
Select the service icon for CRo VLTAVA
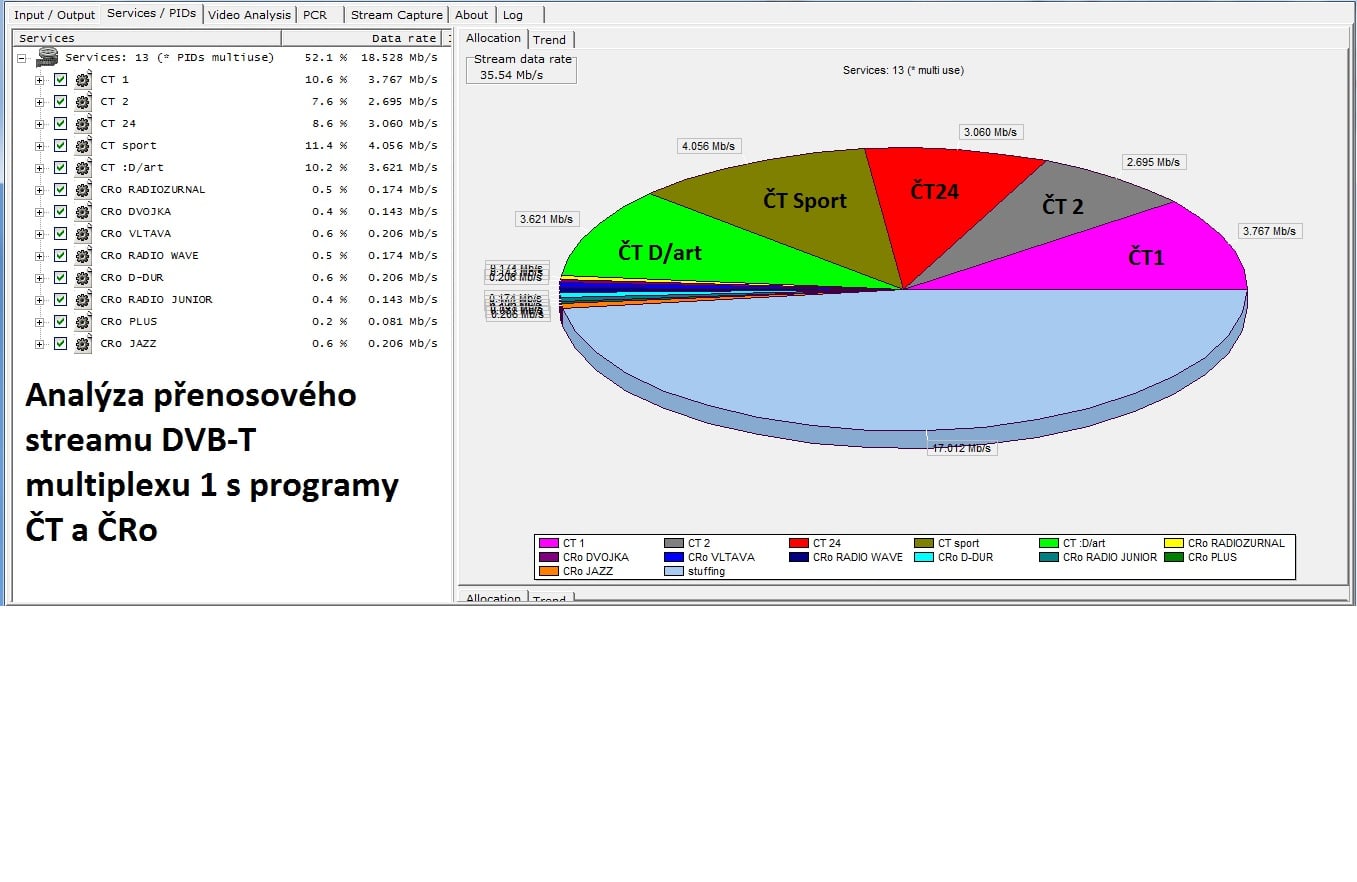click(82, 234)
